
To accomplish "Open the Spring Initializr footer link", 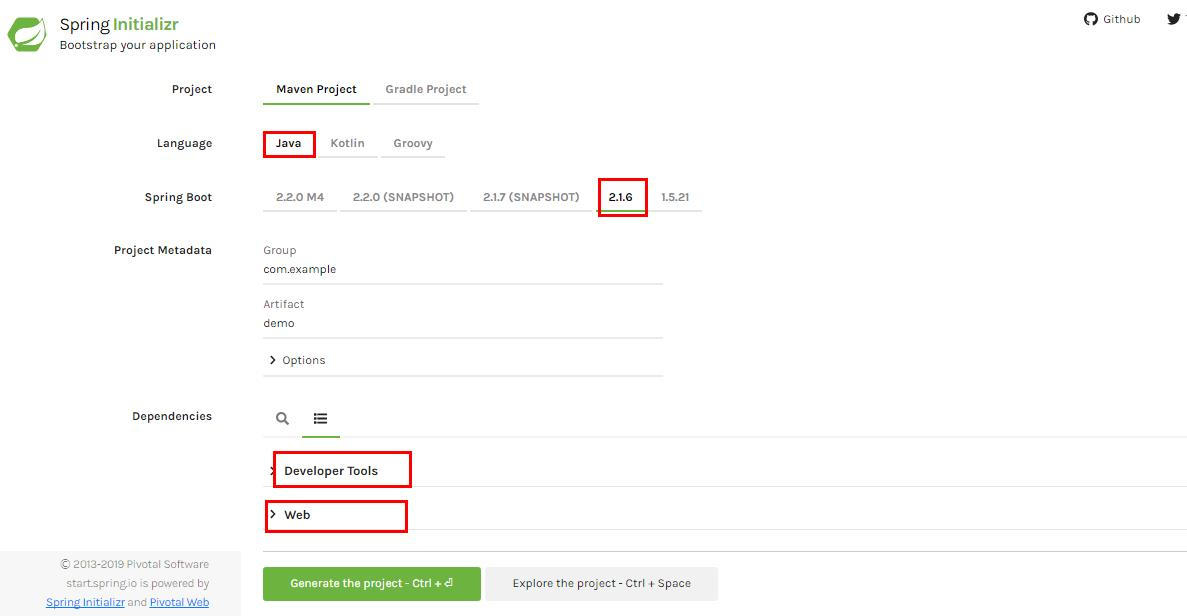I will 86,602.
